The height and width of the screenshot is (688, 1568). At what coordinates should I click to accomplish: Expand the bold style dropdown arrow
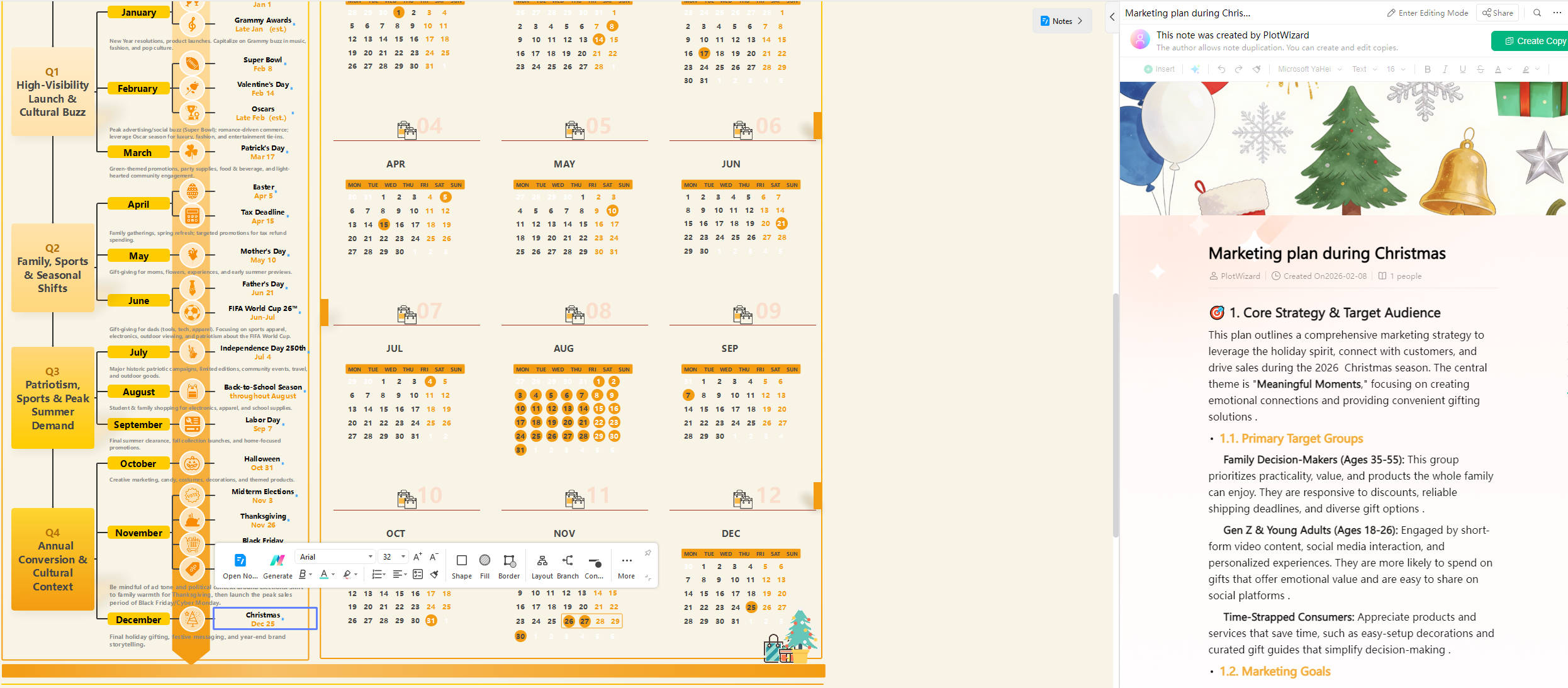pyautogui.click(x=311, y=575)
